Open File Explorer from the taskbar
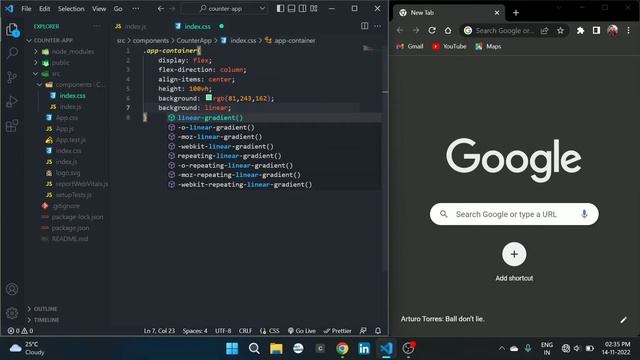 [276, 349]
